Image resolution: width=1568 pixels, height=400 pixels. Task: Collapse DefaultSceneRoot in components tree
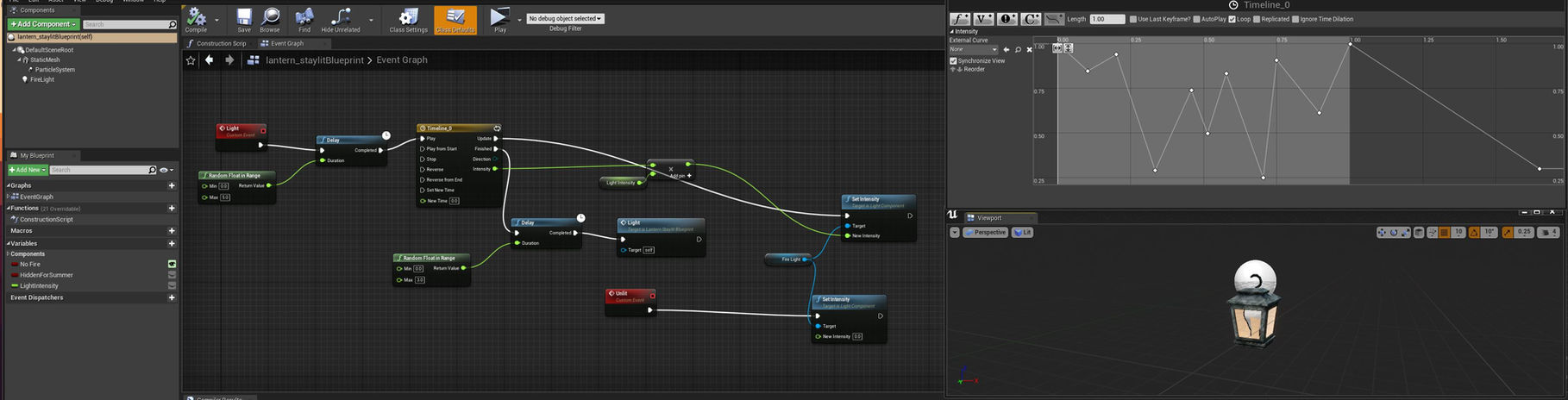15,50
